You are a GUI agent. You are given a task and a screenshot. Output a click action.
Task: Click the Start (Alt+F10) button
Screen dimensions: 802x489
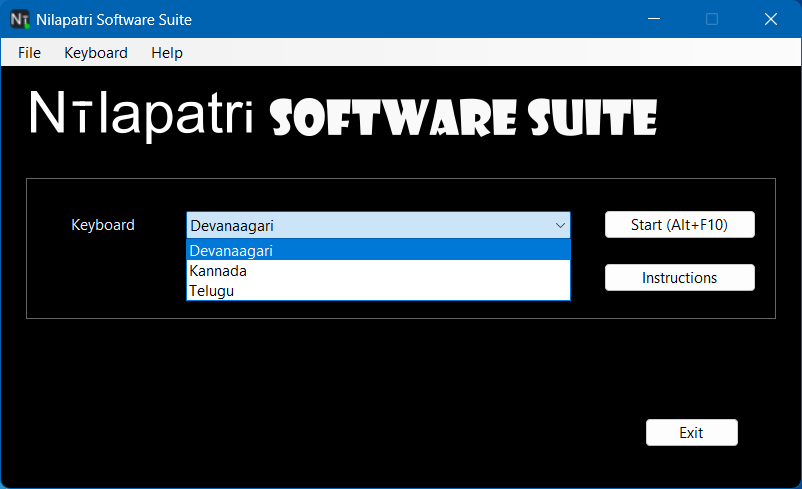pos(679,225)
